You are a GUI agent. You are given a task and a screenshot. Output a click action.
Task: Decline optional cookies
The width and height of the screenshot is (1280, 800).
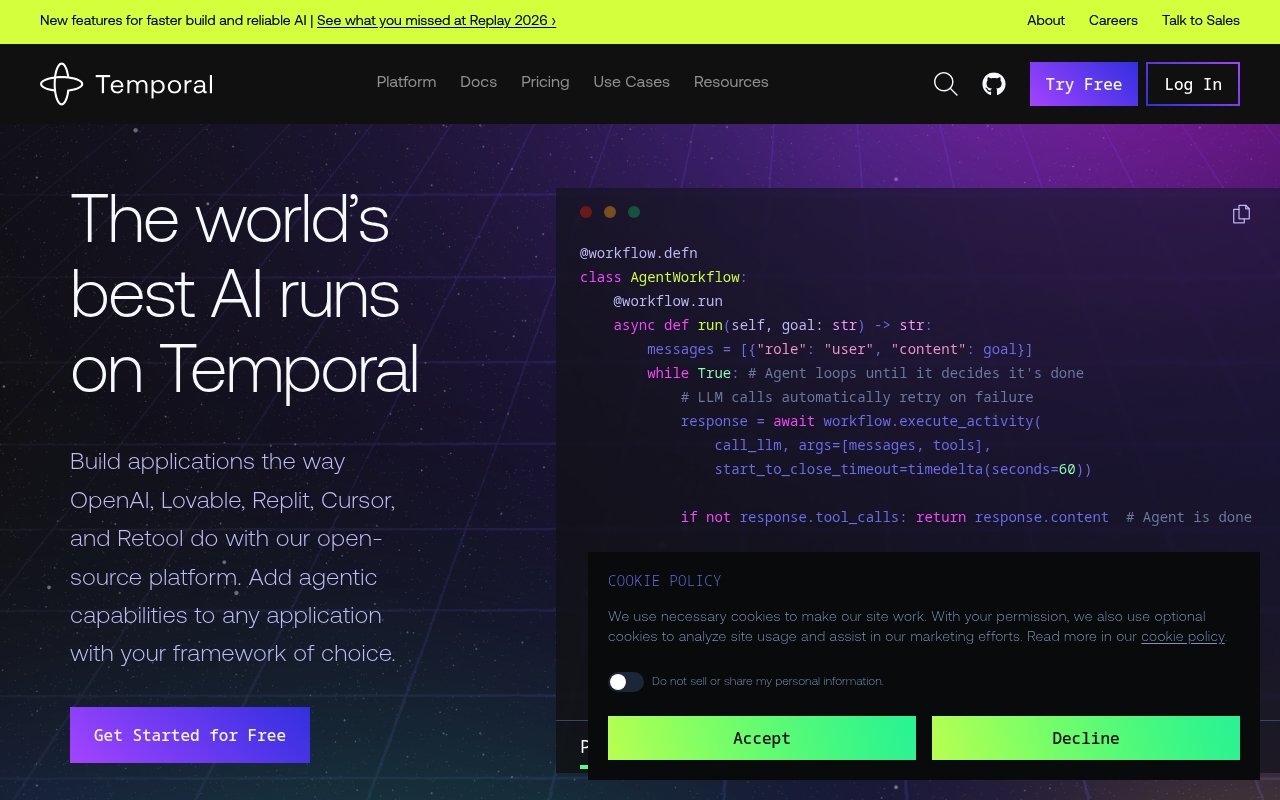[1086, 738]
